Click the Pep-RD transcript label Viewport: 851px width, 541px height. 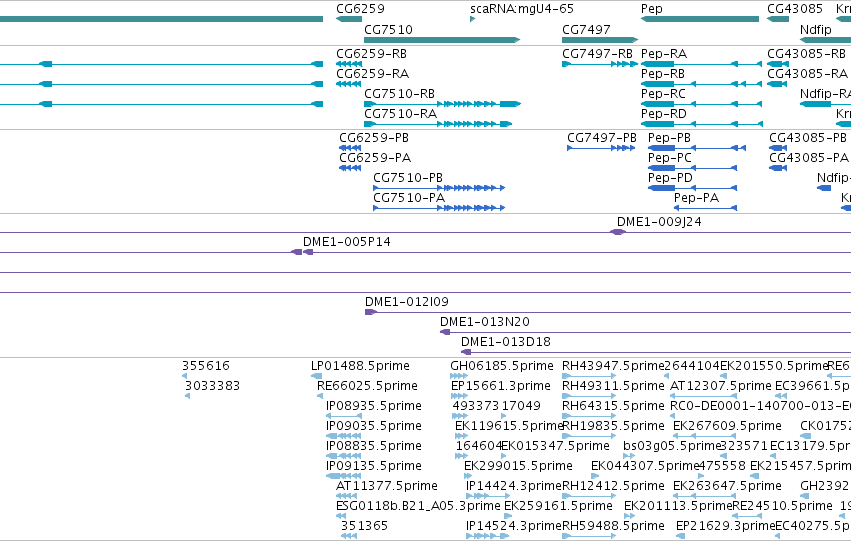(x=664, y=114)
